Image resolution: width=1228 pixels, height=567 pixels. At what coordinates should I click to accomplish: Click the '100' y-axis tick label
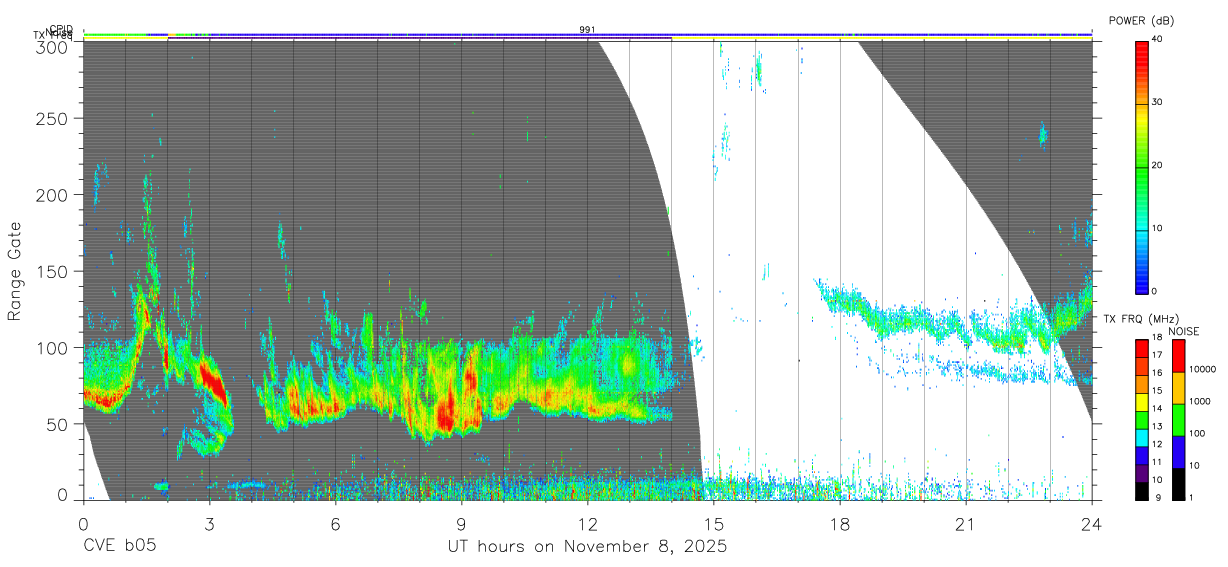(54, 347)
